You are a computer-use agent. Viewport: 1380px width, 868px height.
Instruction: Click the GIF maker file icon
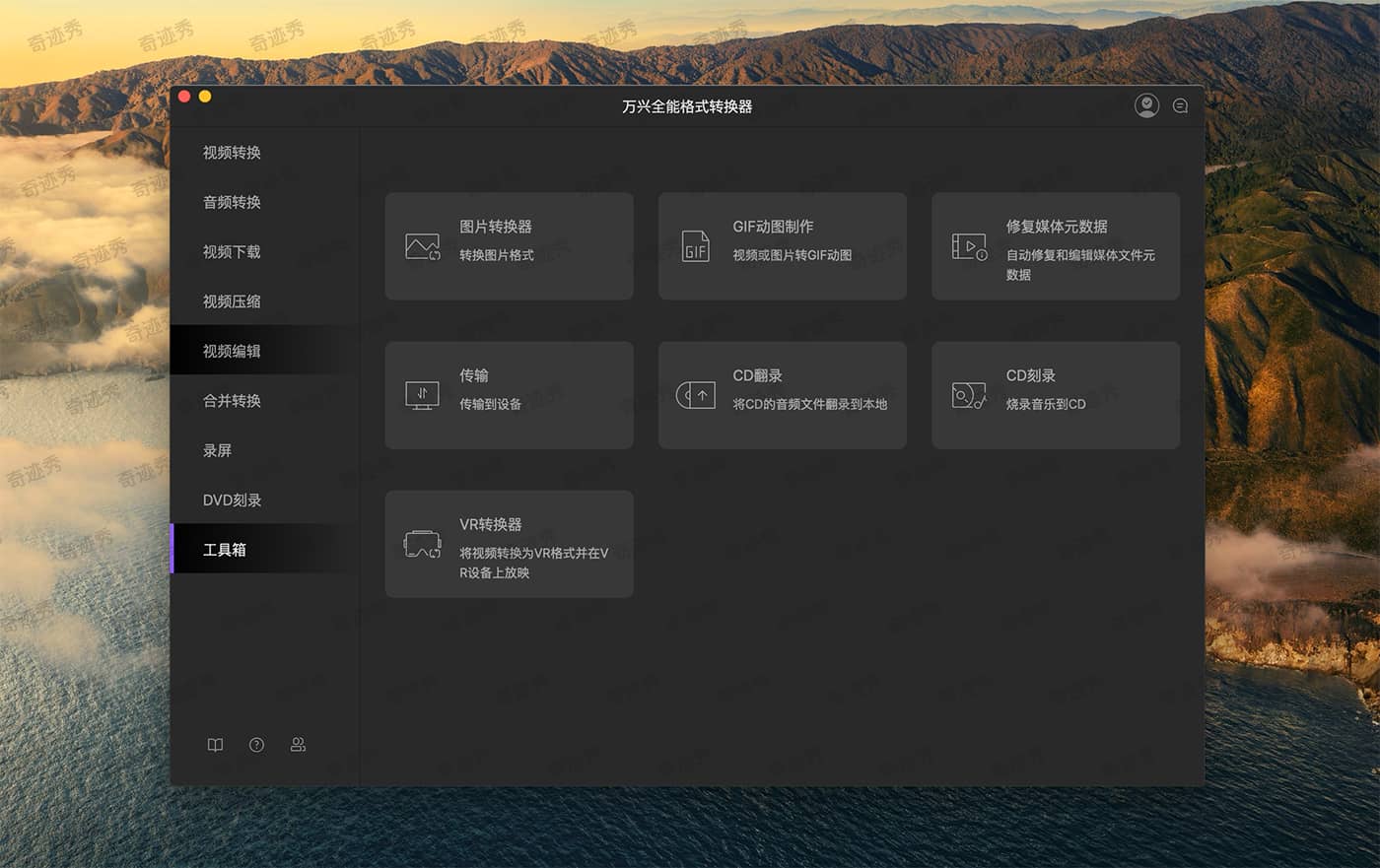point(695,246)
